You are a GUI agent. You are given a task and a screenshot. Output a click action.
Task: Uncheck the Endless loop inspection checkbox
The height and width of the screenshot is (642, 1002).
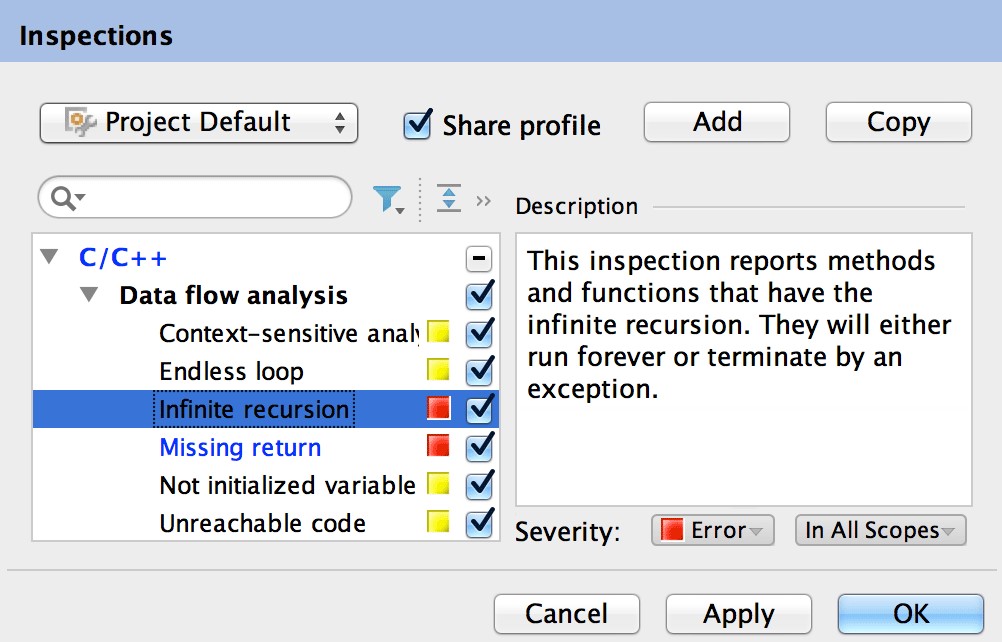480,370
